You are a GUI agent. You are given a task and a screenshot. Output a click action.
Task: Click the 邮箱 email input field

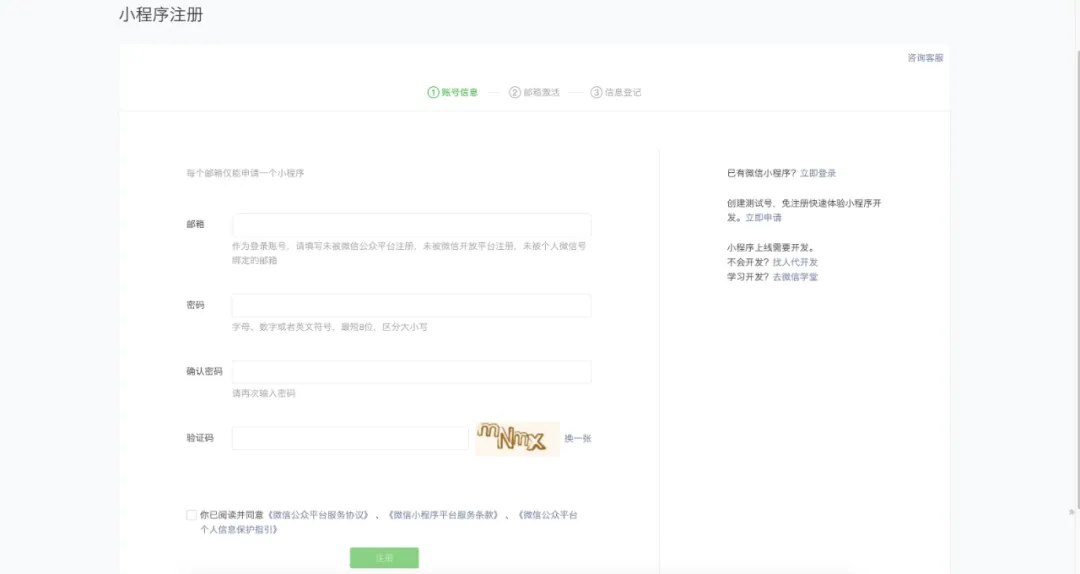[411, 225]
